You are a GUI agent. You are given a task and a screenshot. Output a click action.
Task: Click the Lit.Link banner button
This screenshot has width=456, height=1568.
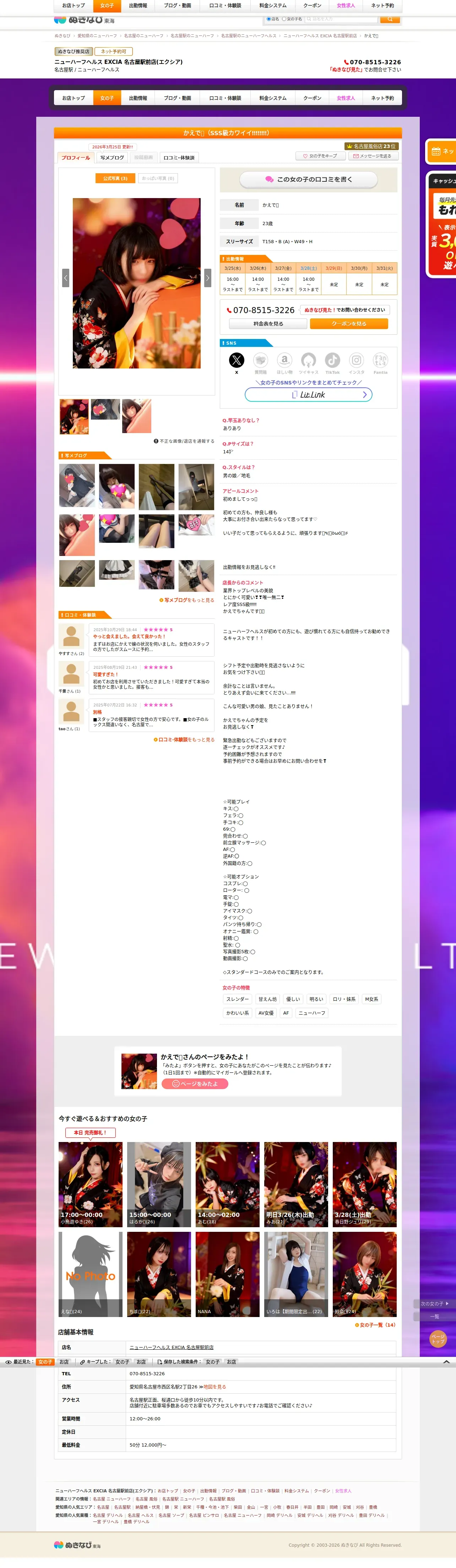(x=309, y=394)
